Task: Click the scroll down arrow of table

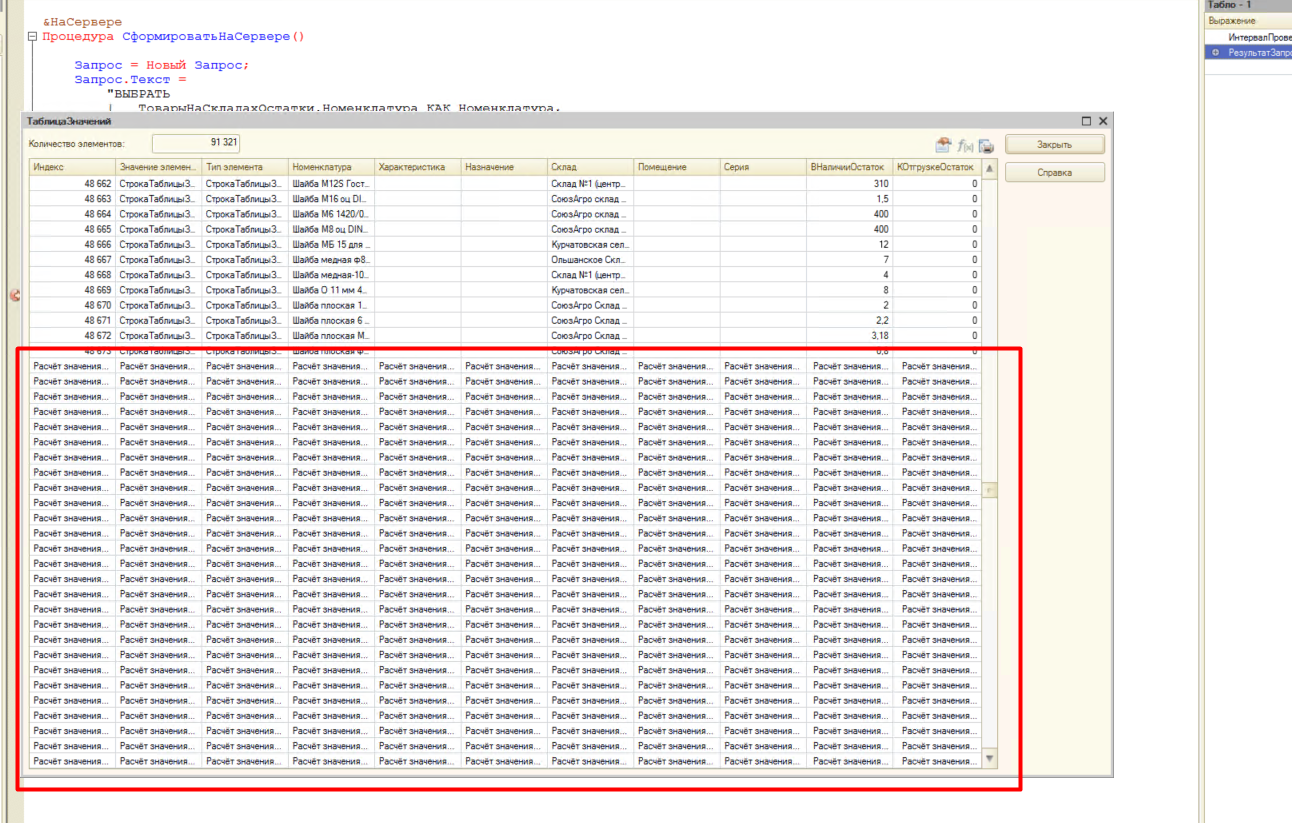Action: (990, 760)
